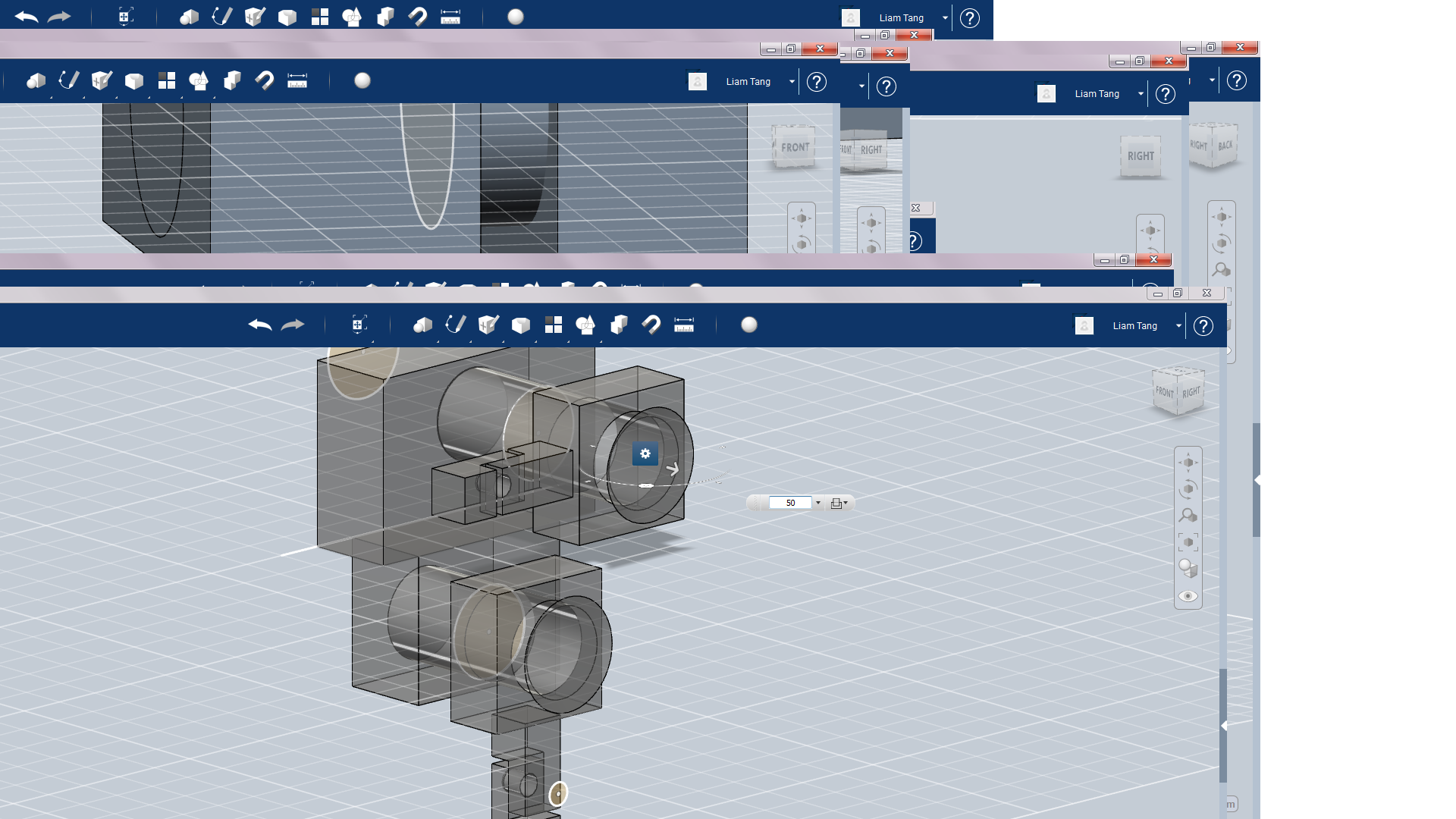Viewport: 1456px width, 819px height.
Task: Open Combine tools in front window
Action: click(619, 325)
